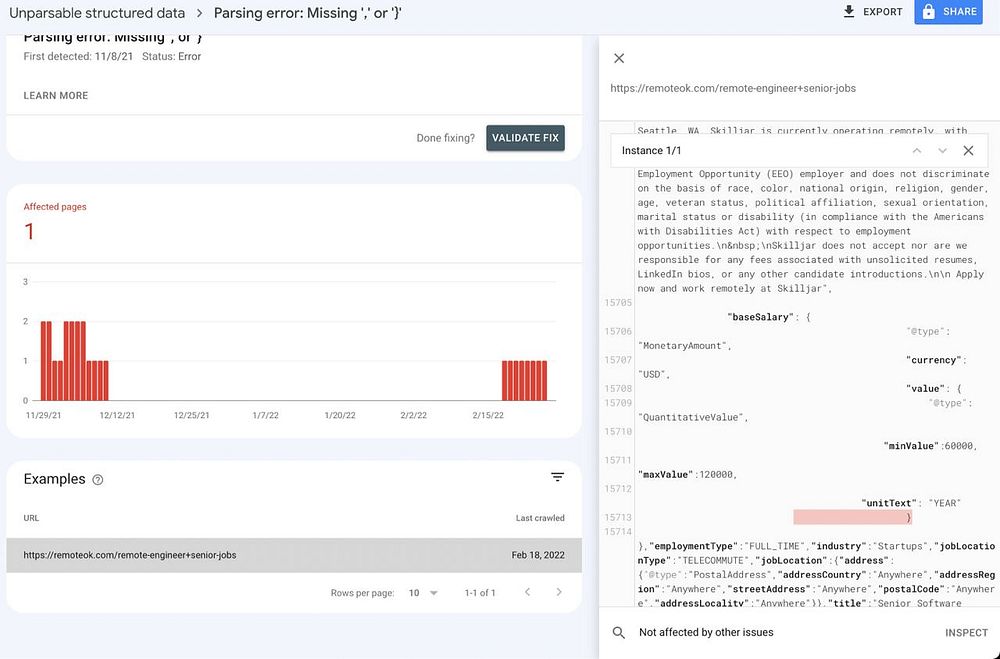Viewport: 1000px width, 659px height.
Task: Click the Inspect button
Action: [x=966, y=632]
